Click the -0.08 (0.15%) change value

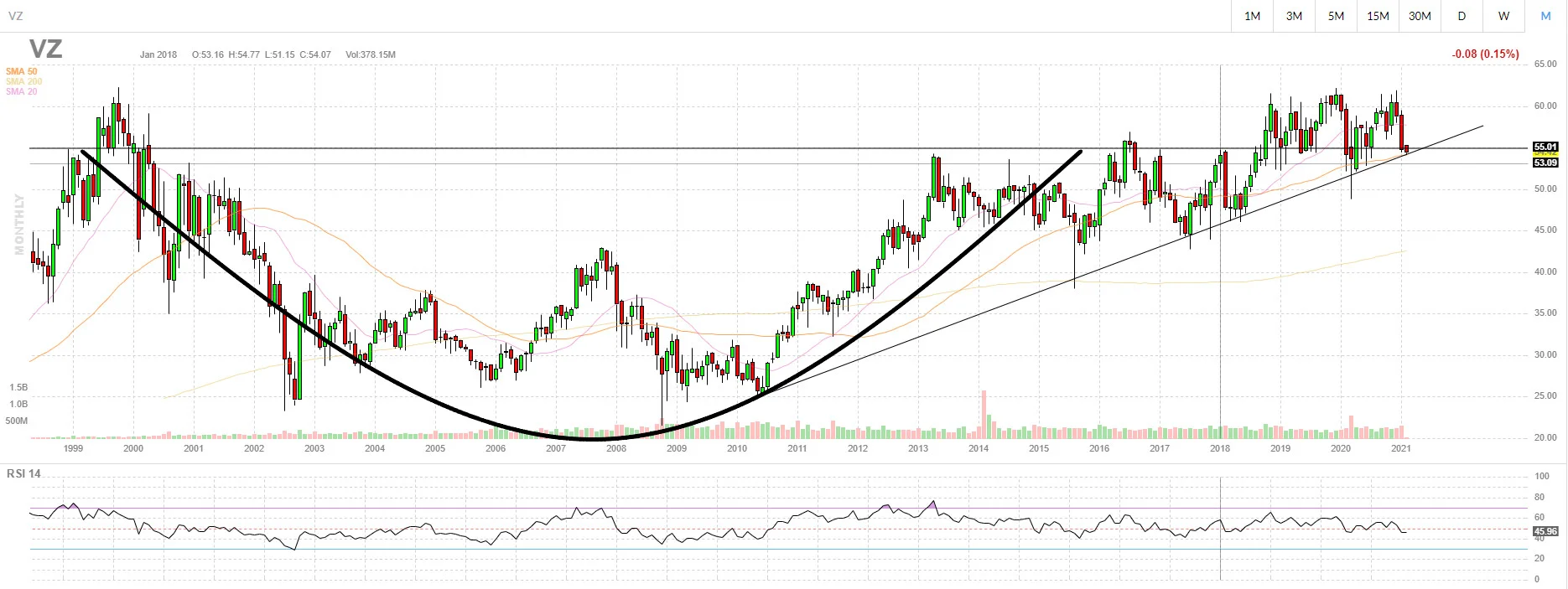click(x=1485, y=54)
